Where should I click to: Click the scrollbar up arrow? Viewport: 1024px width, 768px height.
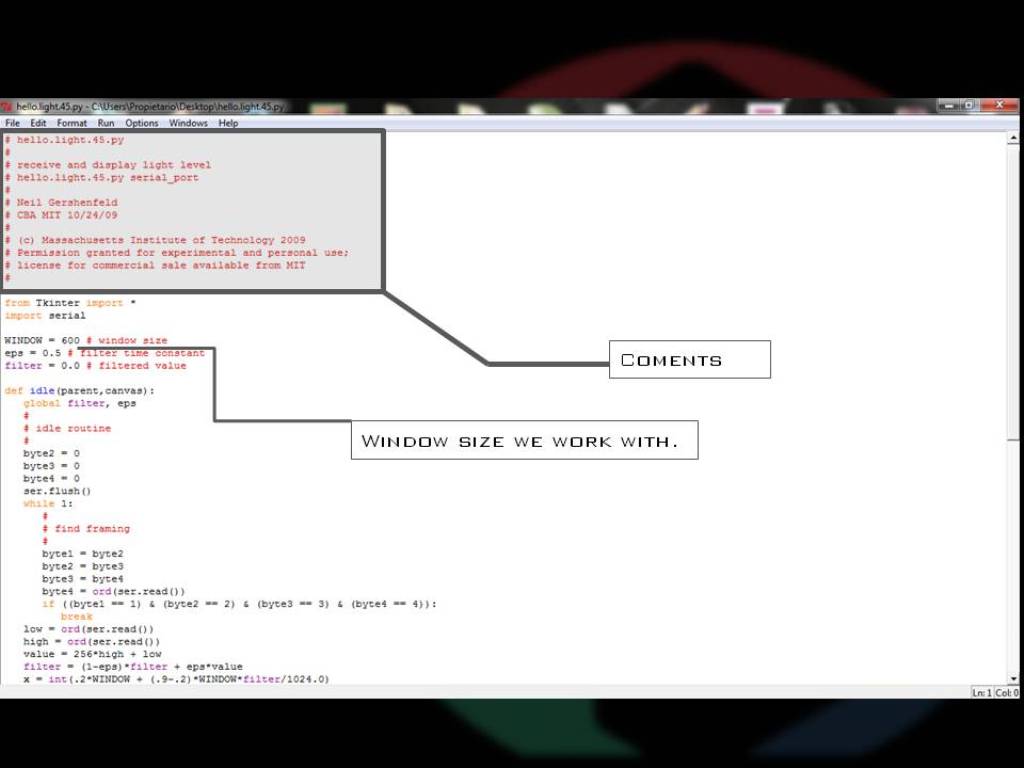[1013, 138]
